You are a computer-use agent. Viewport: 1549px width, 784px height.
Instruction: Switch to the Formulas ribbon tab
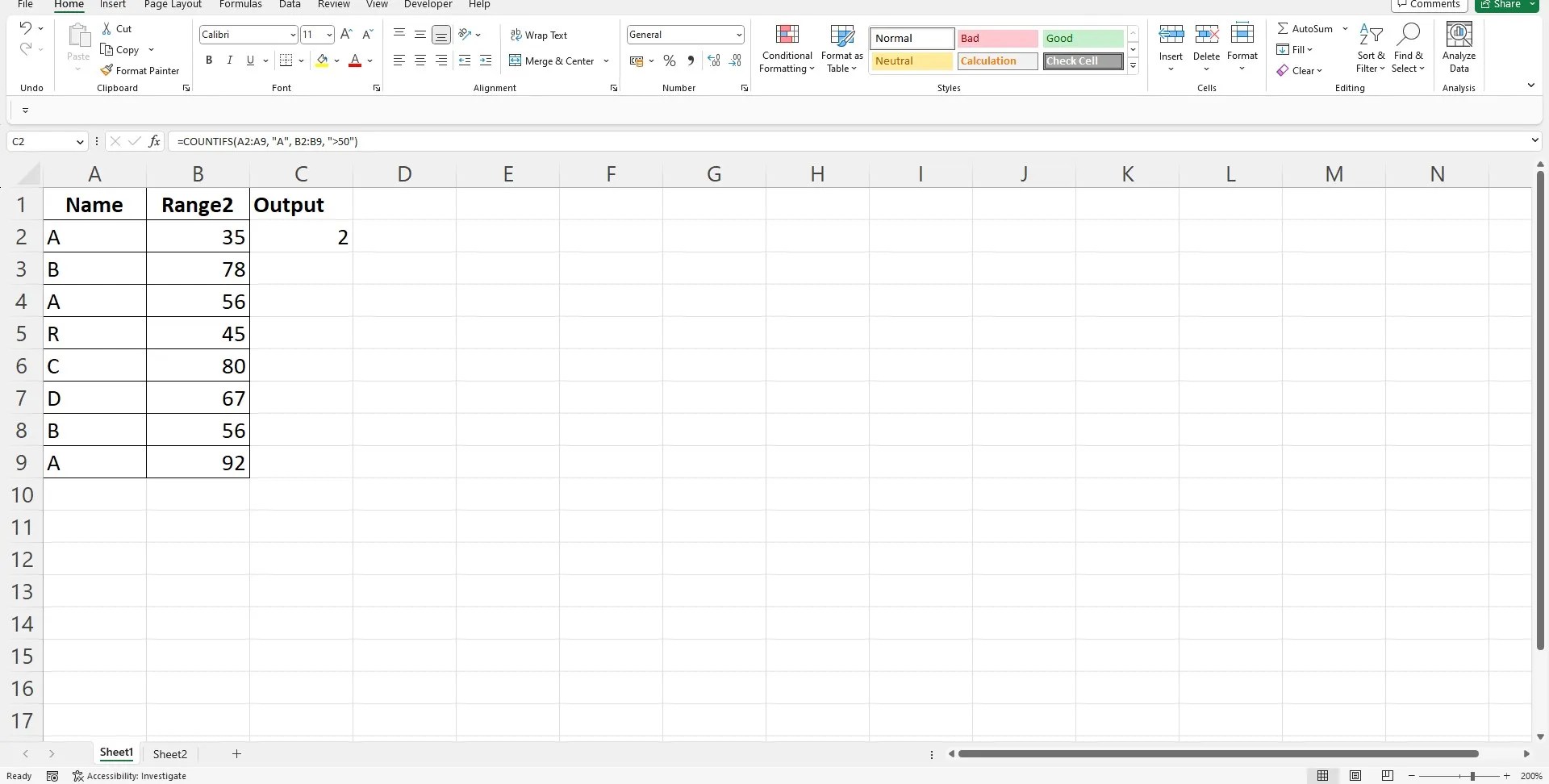[x=240, y=4]
